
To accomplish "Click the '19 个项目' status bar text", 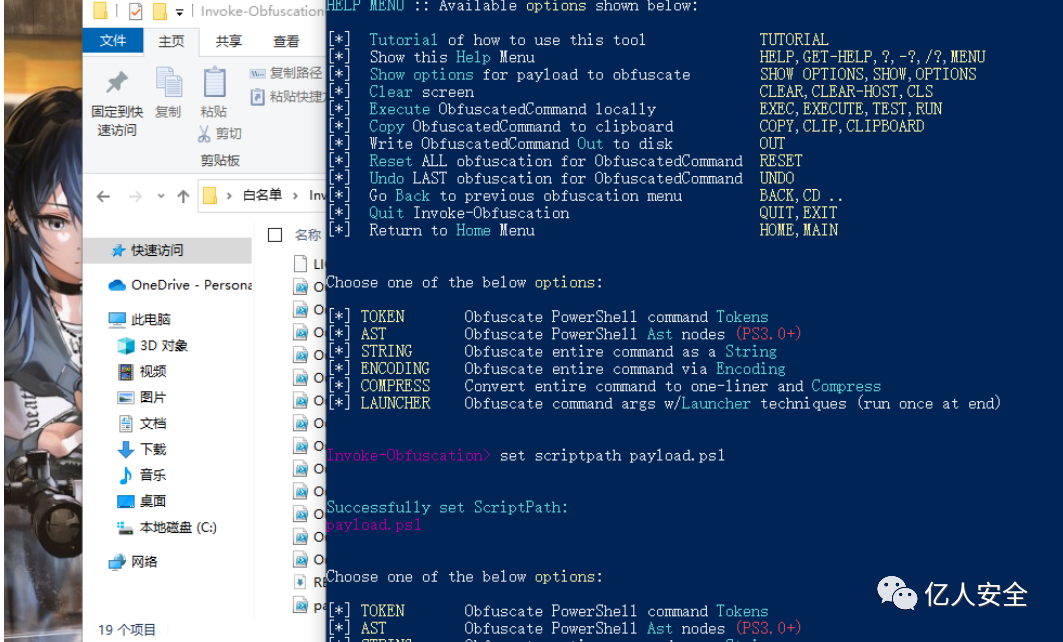I will pyautogui.click(x=127, y=630).
